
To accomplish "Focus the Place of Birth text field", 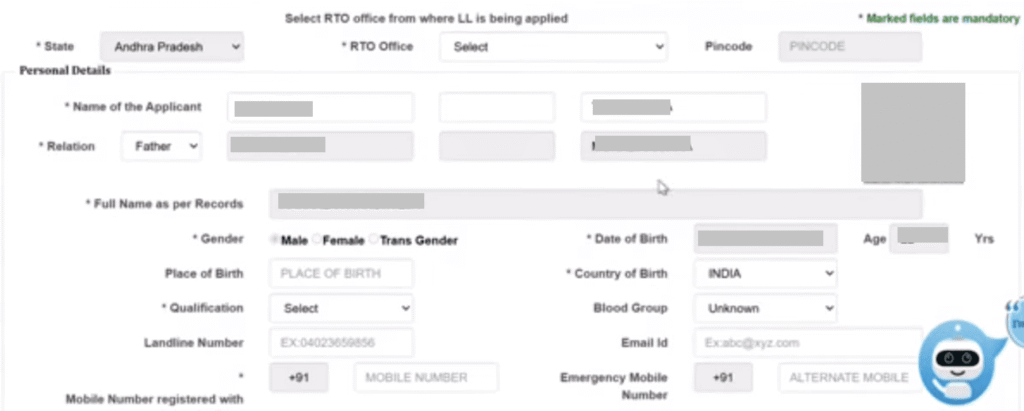I will coord(341,274).
